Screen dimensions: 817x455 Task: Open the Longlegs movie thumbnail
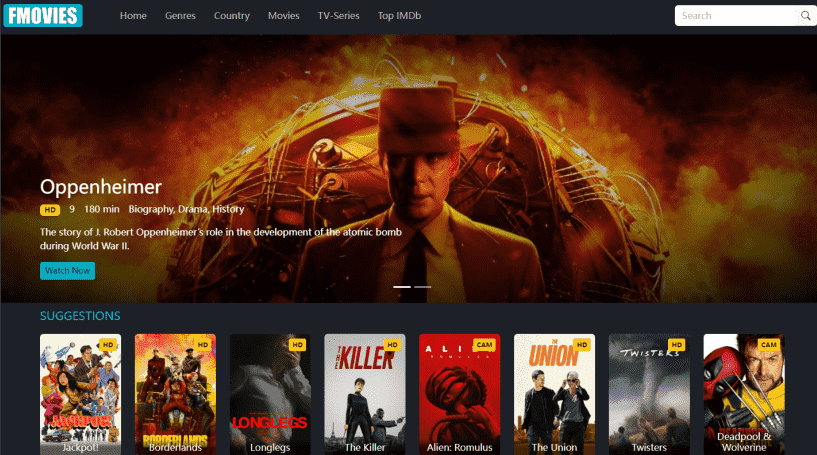[270, 394]
